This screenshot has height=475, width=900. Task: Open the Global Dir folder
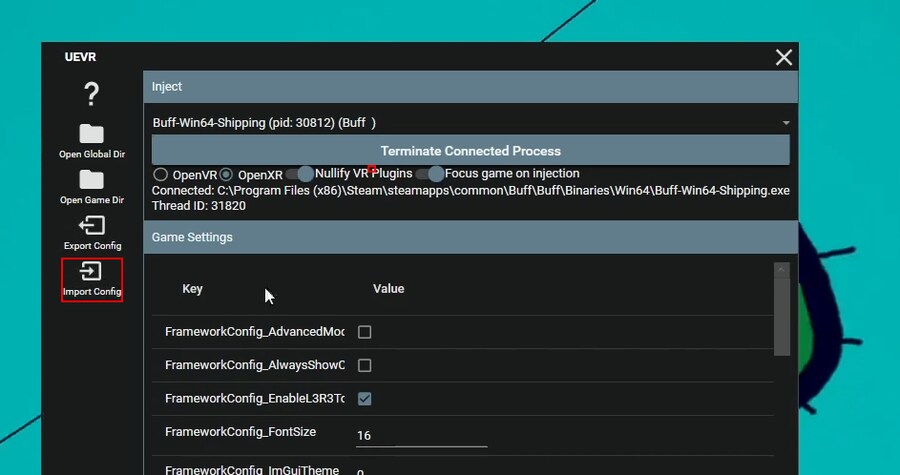91,135
